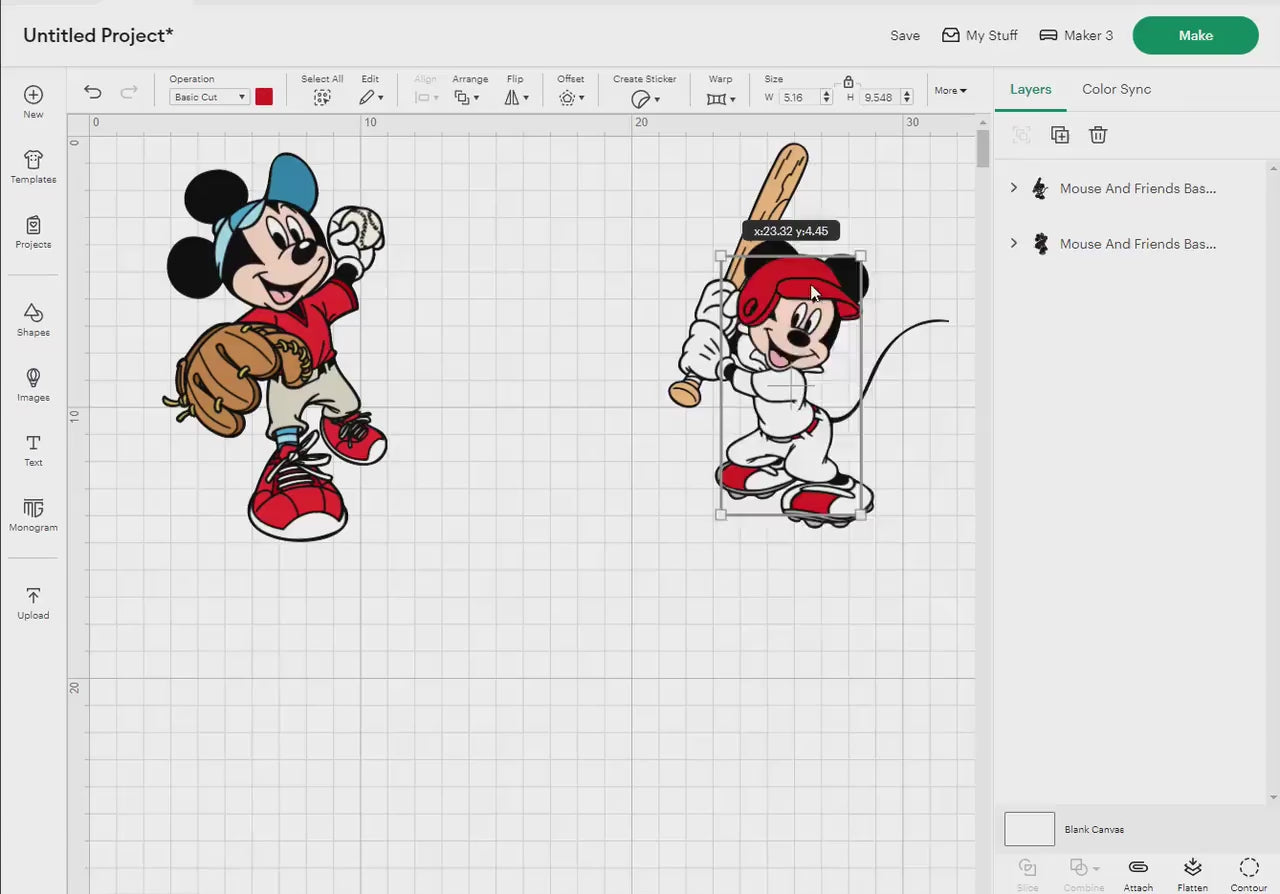Click the Upload icon
Image resolution: width=1280 pixels, height=894 pixels.
point(33,595)
